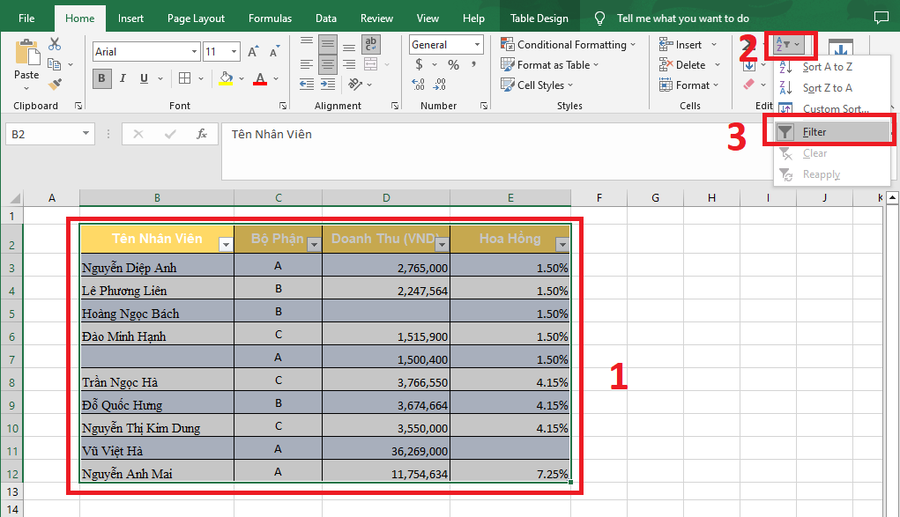Click Cell Styles button
The image size is (900, 517).
(537, 85)
